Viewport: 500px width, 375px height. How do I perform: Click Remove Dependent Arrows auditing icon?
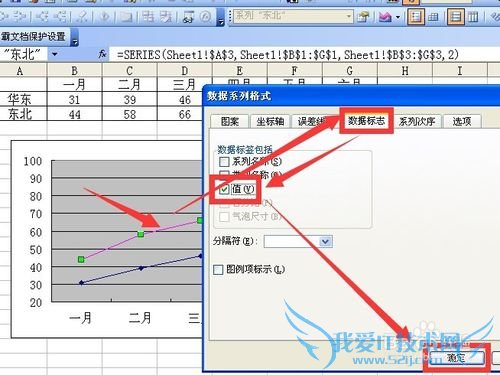(x=60, y=16)
